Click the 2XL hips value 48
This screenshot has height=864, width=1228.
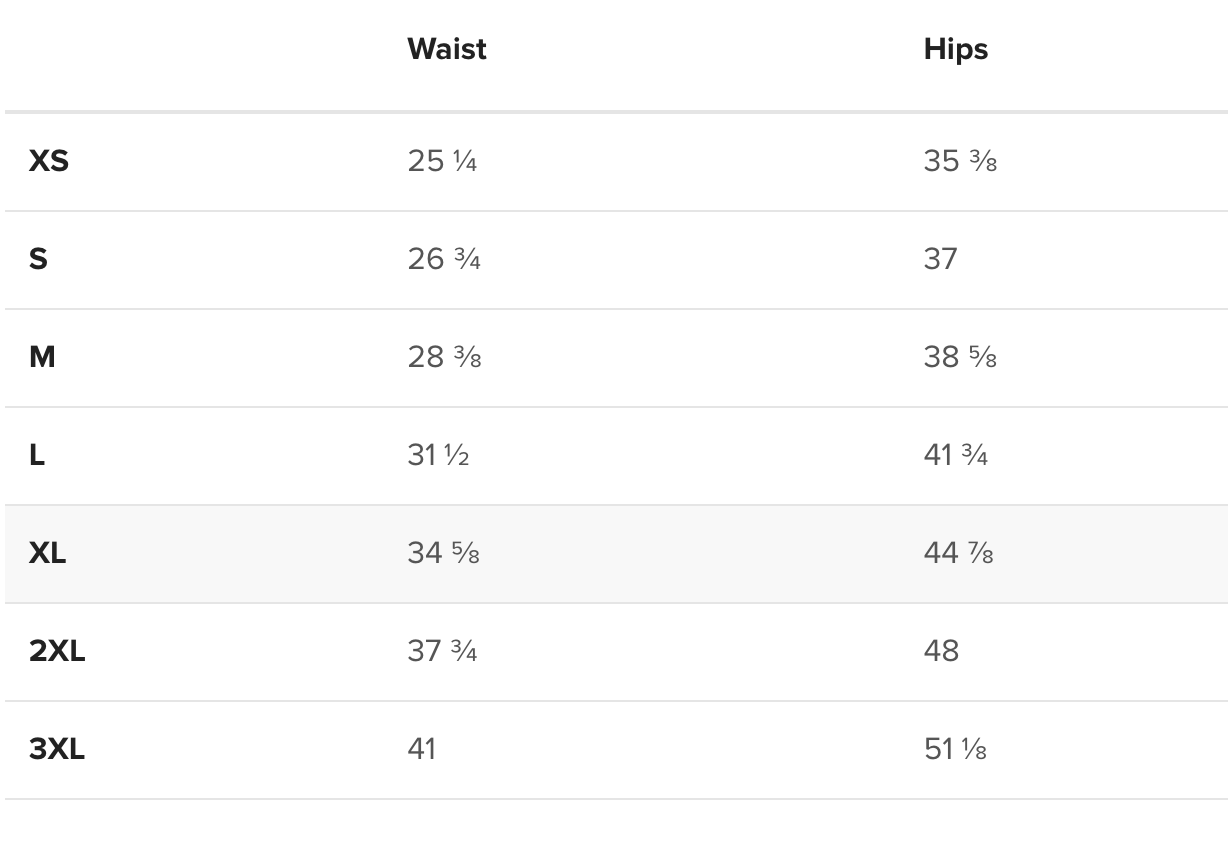point(941,651)
